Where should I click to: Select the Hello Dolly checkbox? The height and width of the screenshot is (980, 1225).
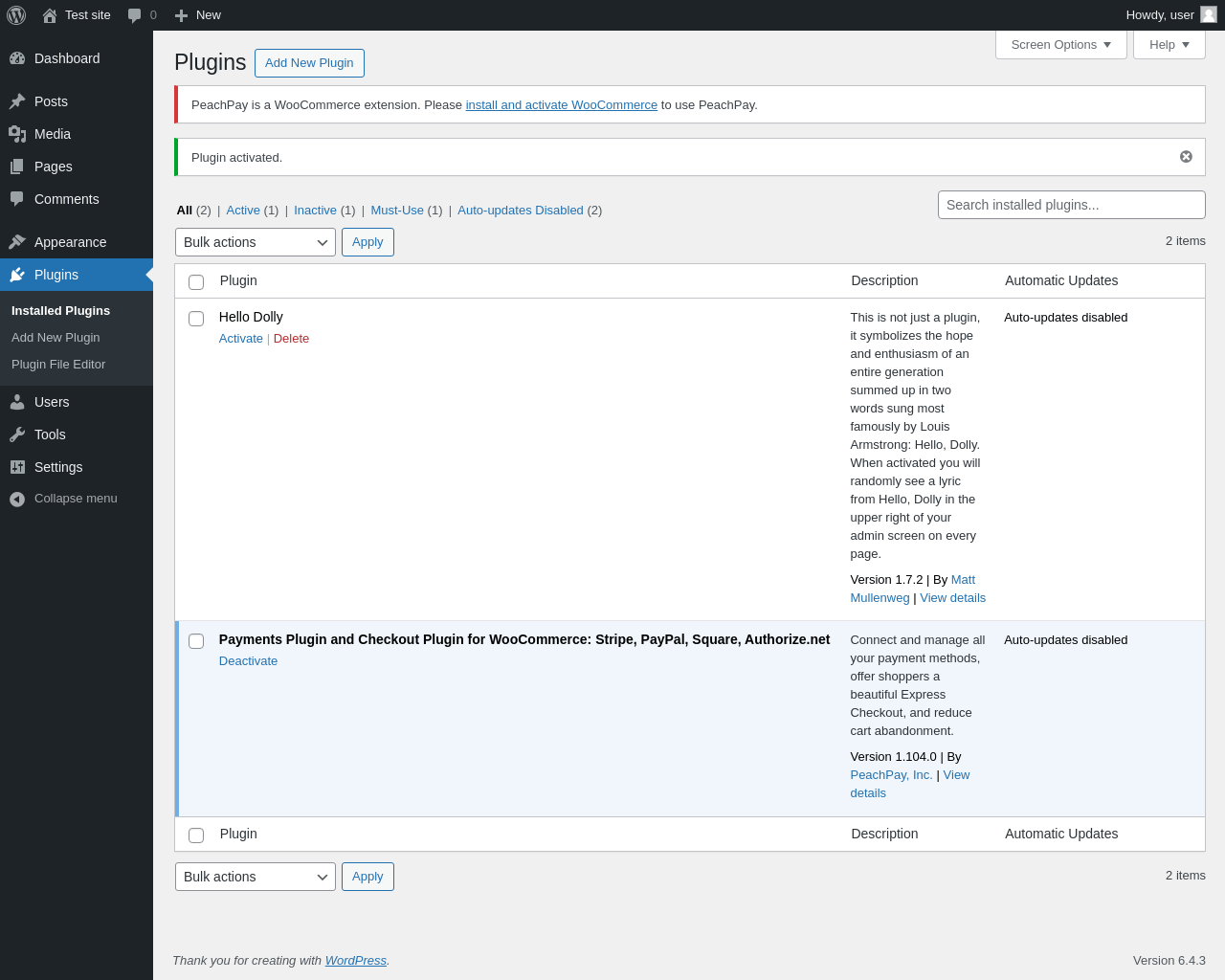(x=196, y=319)
